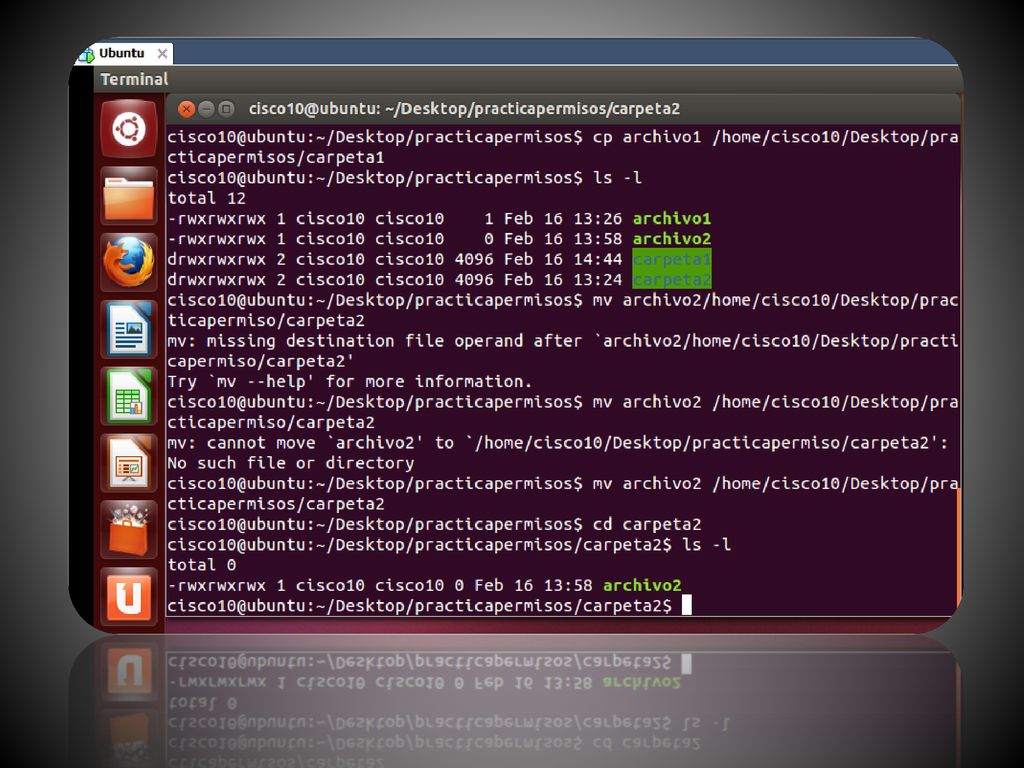Open LibreOffice Impress presentation launcher icon
Image resolution: width=1024 pixels, height=768 pixels.
[x=129, y=462]
